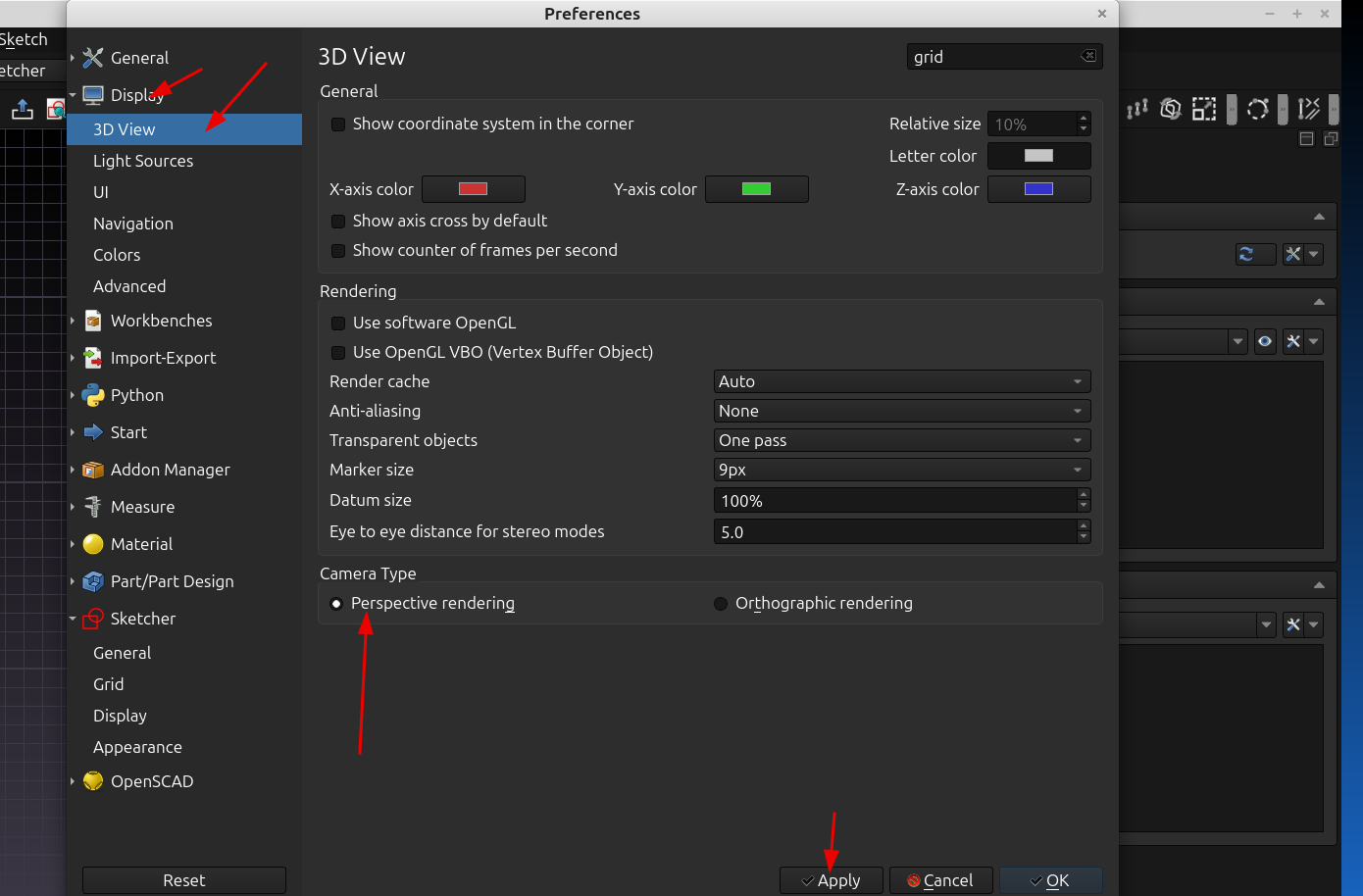Click the overlapping-squares float panel icon

click(1331, 139)
